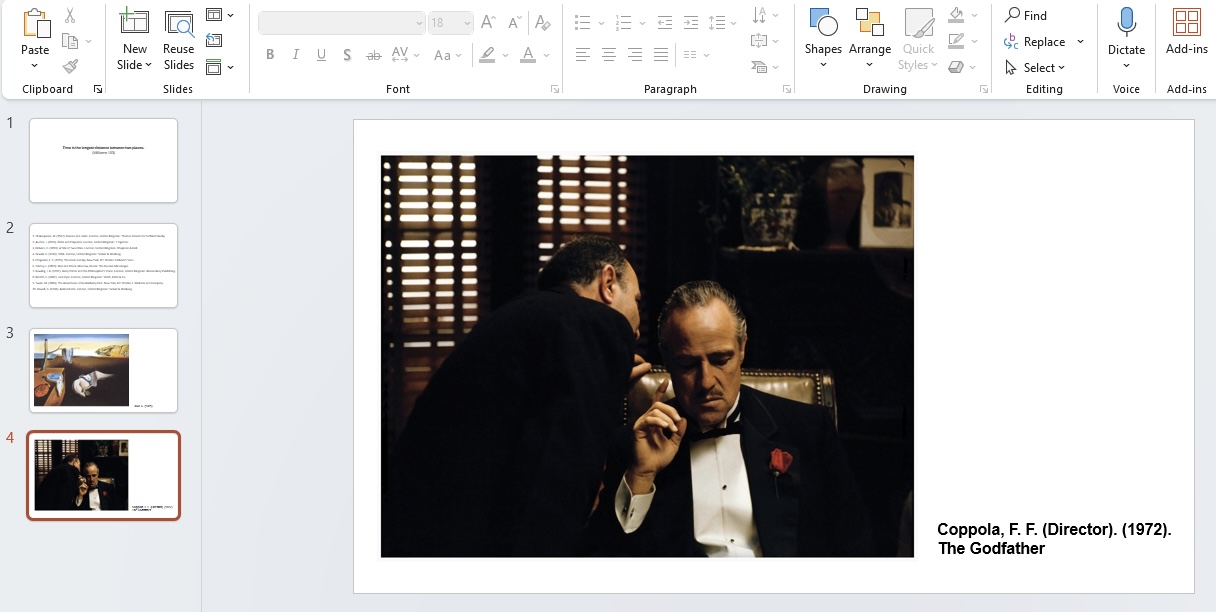This screenshot has height=612, width=1216.
Task: Select slide 1 thumbnail
Action: pos(103,160)
